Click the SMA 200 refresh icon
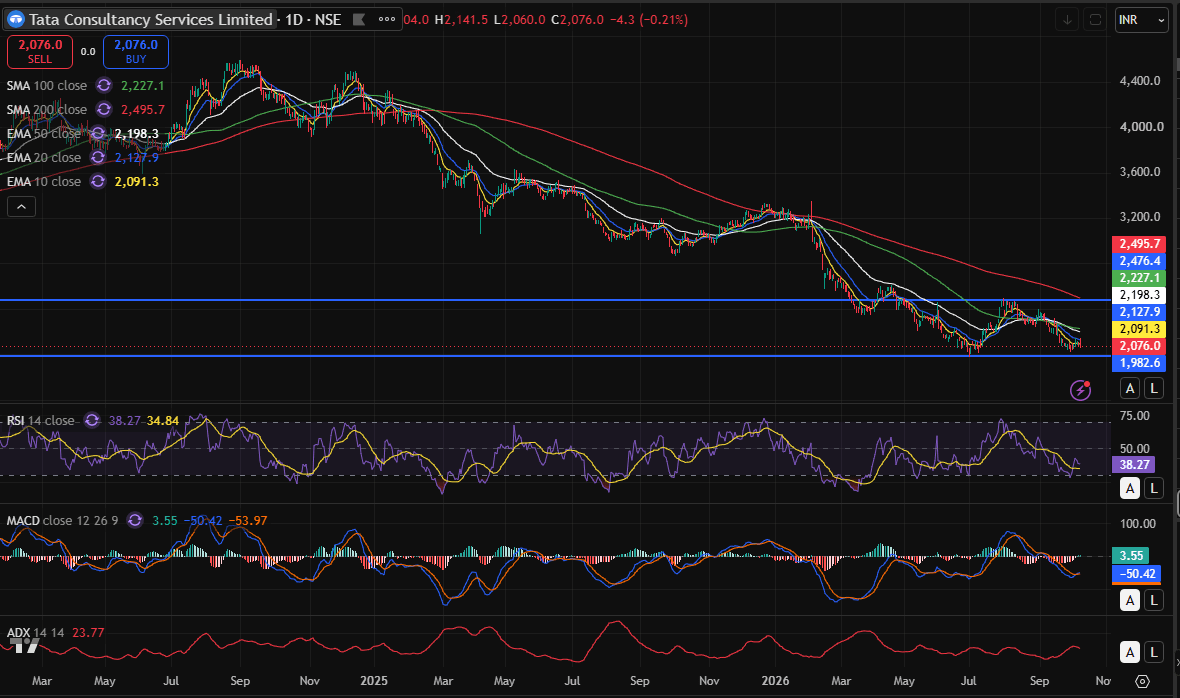 point(104,110)
